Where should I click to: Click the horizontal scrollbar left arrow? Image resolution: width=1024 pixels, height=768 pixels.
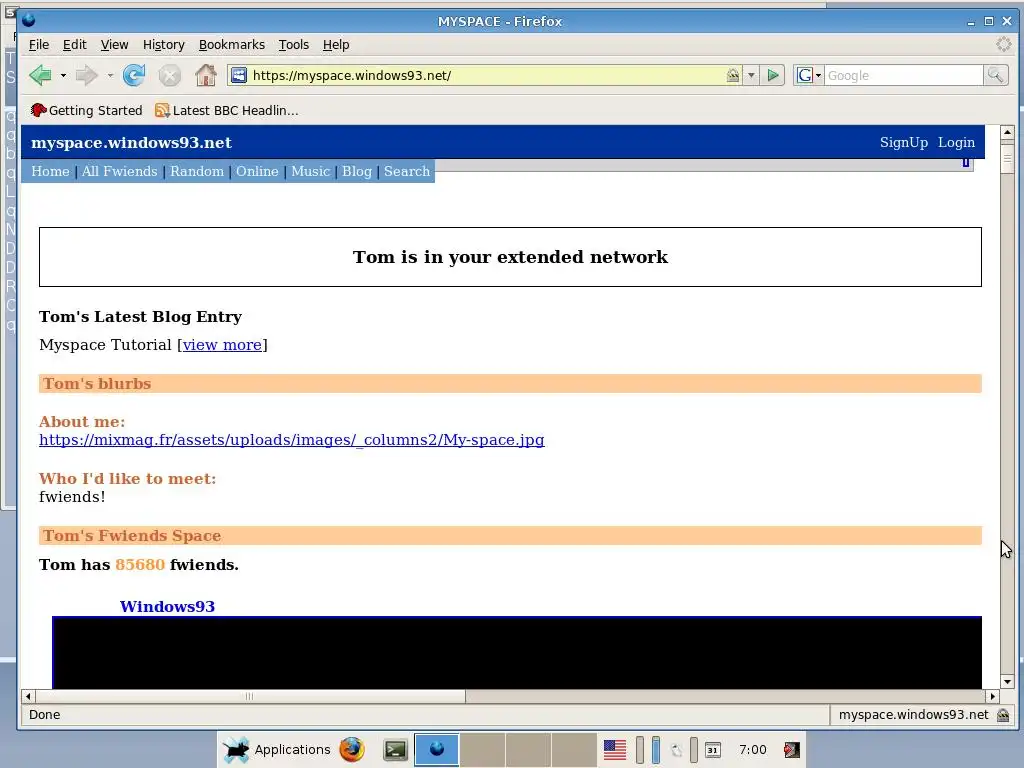click(28, 696)
